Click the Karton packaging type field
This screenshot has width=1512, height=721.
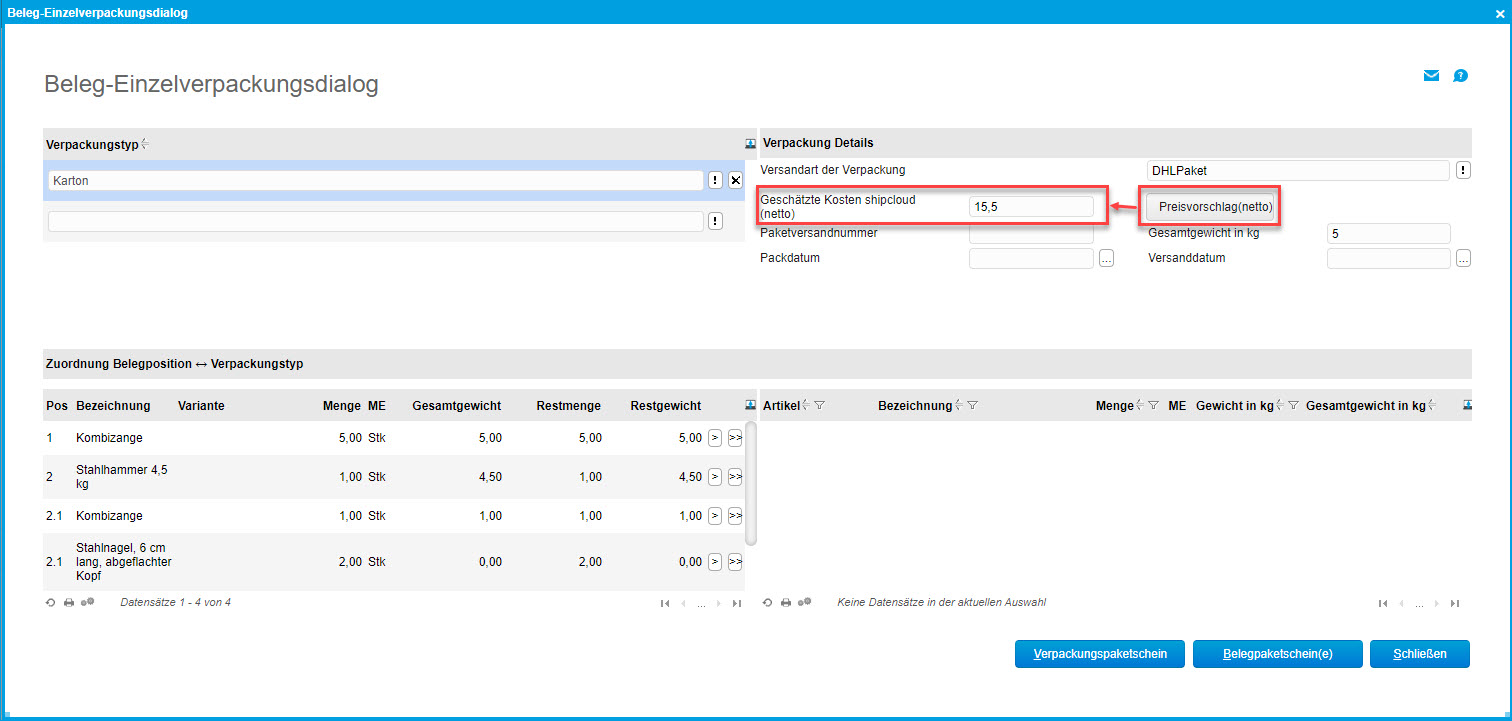click(376, 180)
